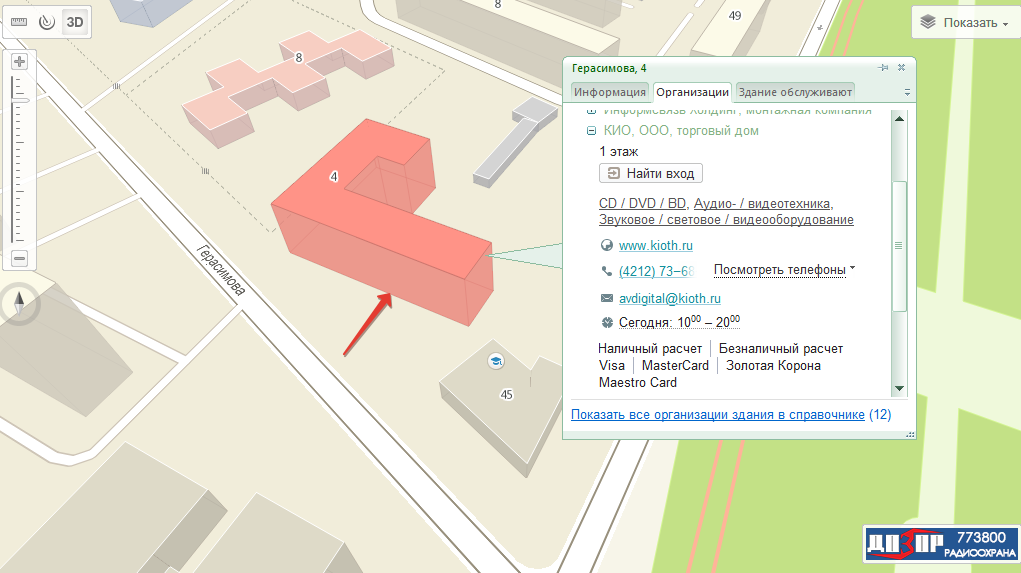Open Показать все организации здания в справочнике
Image resolution: width=1021 pixels, height=573 pixels.
[718, 415]
